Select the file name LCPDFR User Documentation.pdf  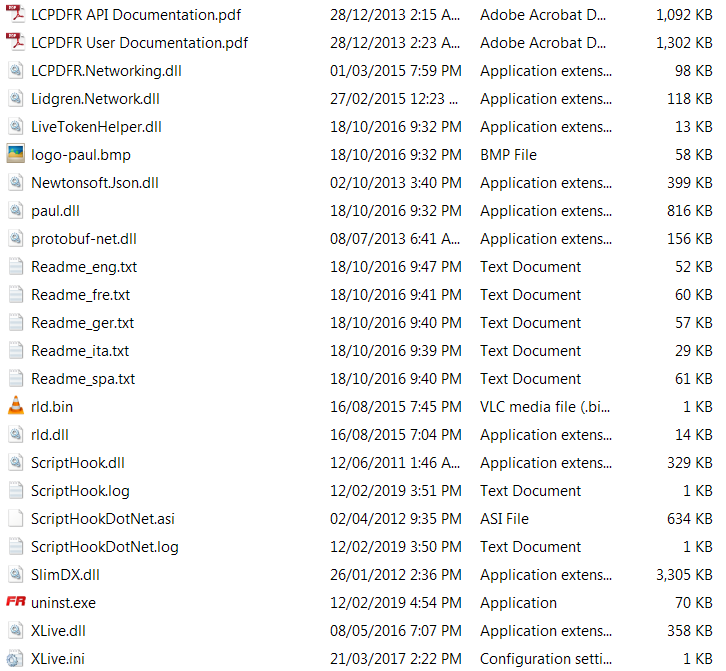pyautogui.click(x=139, y=43)
